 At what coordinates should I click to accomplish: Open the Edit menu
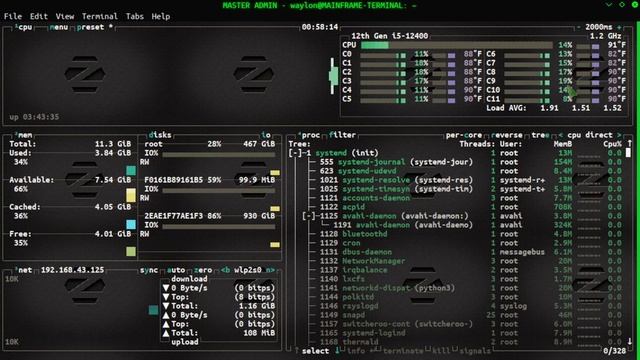pos(39,16)
